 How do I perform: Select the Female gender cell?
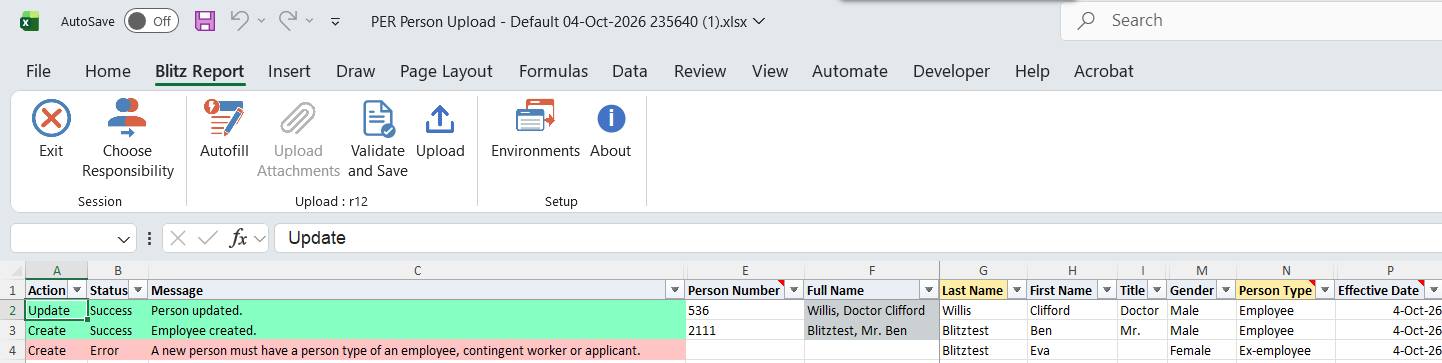point(1201,351)
